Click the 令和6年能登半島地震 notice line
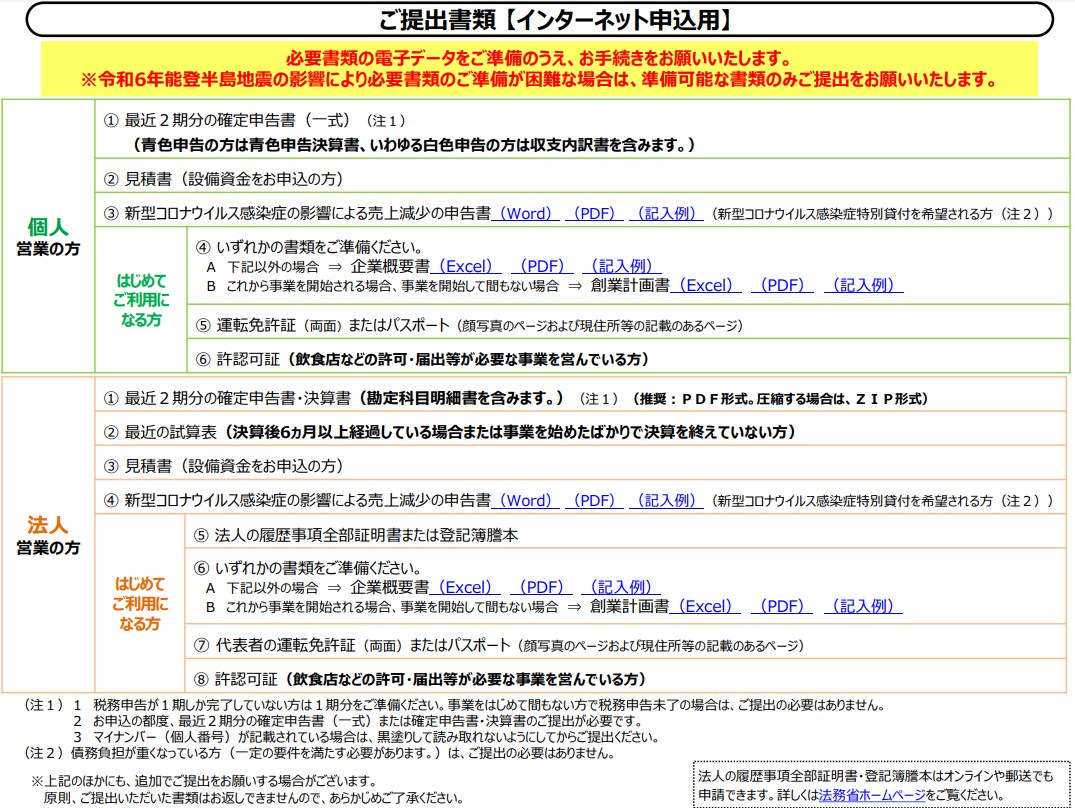The height and width of the screenshot is (808, 1075). click(539, 79)
